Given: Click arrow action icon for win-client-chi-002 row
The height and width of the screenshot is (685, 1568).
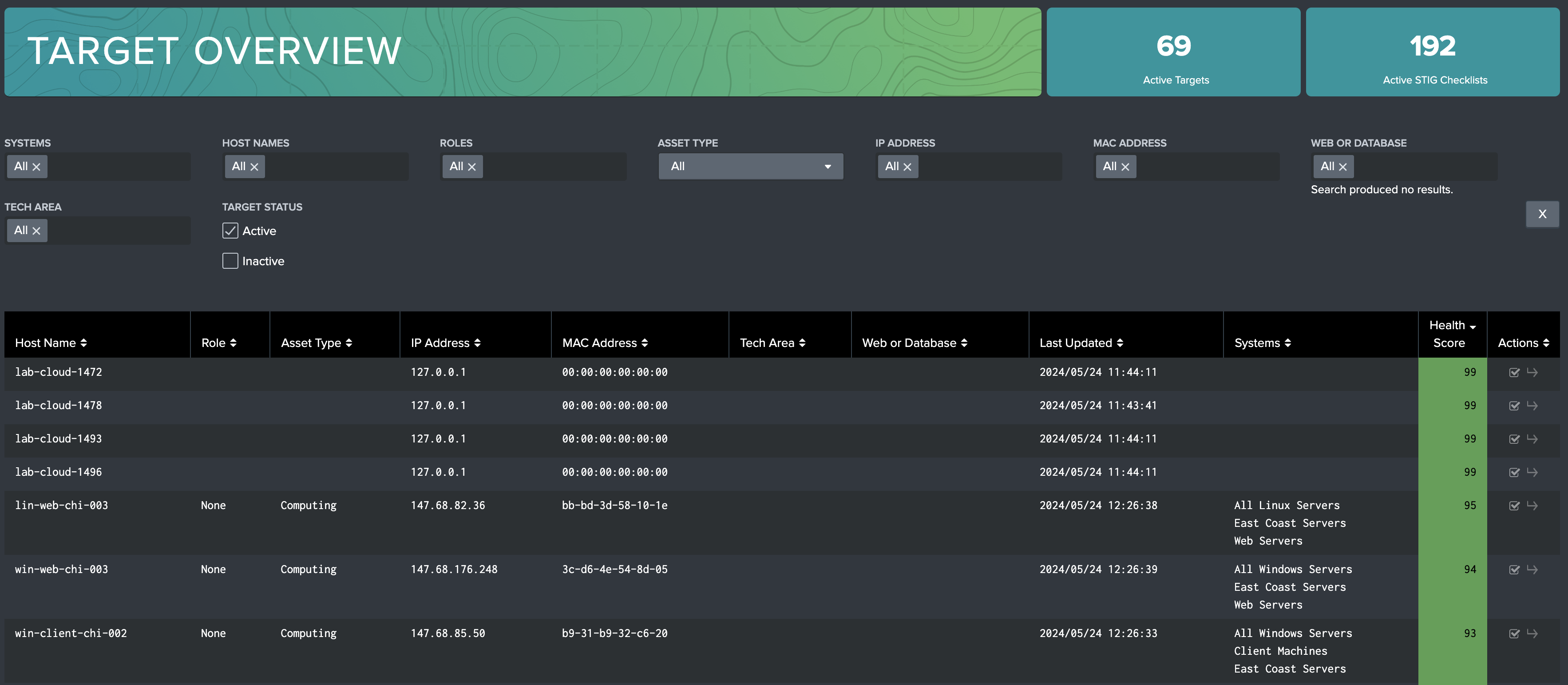Looking at the screenshot, I should pyautogui.click(x=1532, y=633).
